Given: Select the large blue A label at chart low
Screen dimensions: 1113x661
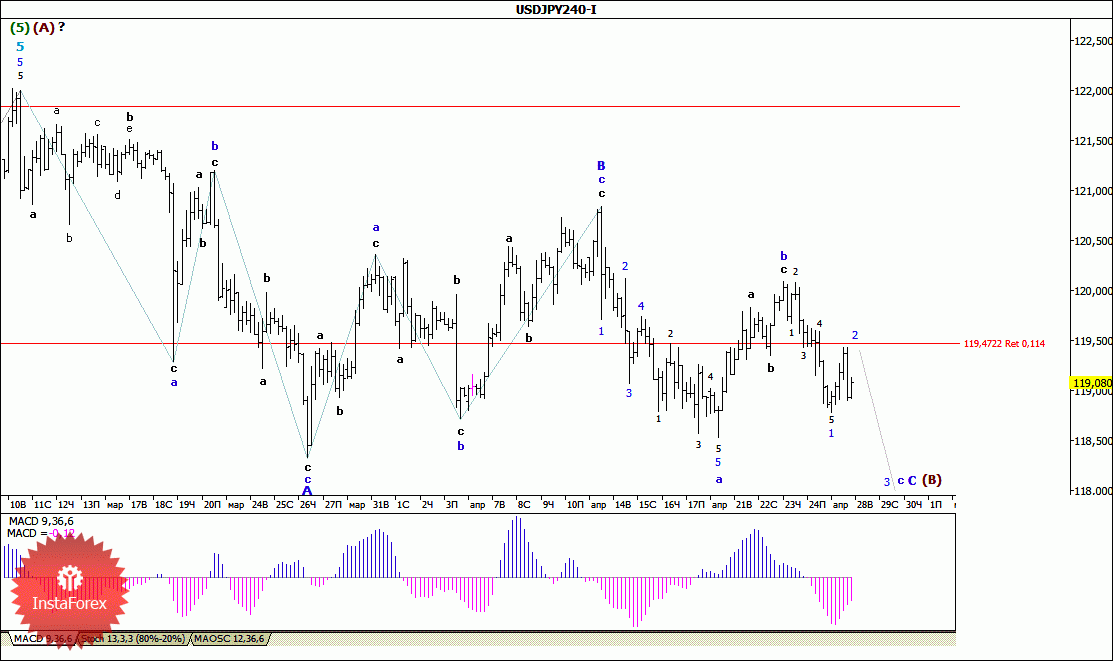Looking at the screenshot, I should coord(307,491).
